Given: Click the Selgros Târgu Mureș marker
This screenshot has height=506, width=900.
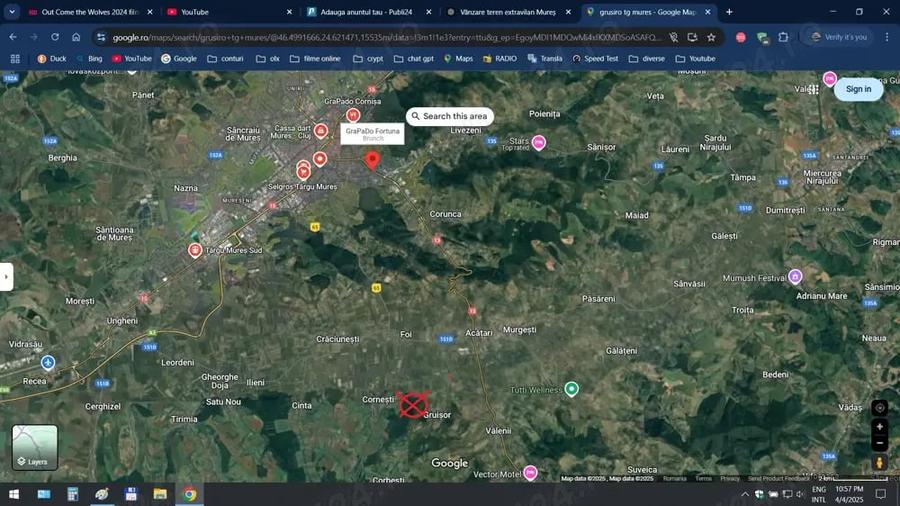Looking at the screenshot, I should (303, 173).
